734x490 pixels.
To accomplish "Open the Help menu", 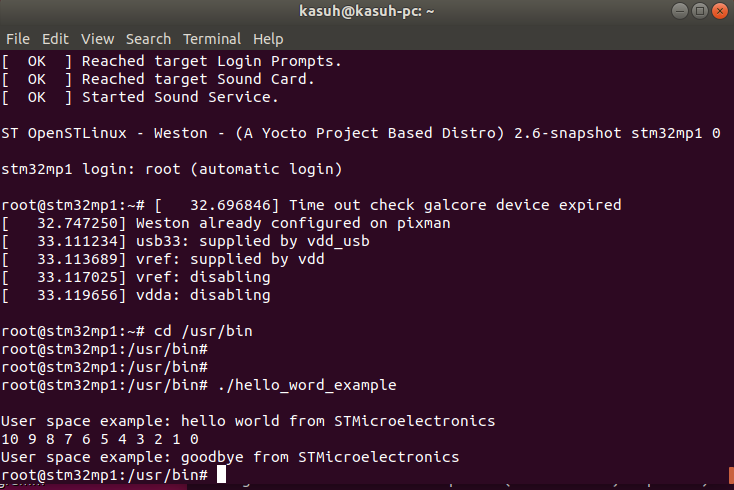I will (268, 39).
